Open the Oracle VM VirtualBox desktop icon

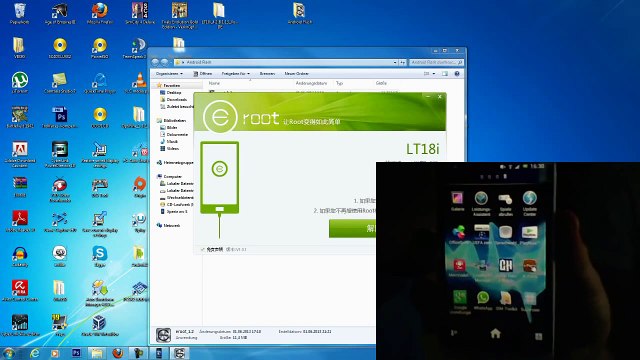pos(100,326)
